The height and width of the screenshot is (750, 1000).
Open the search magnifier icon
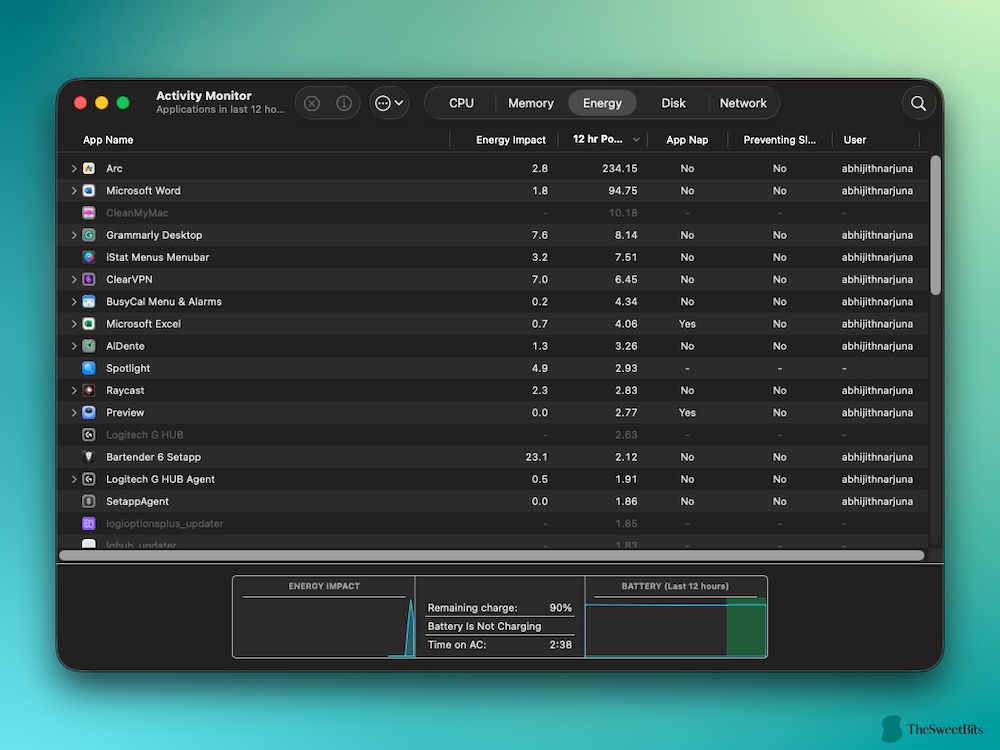pyautogui.click(x=918, y=103)
